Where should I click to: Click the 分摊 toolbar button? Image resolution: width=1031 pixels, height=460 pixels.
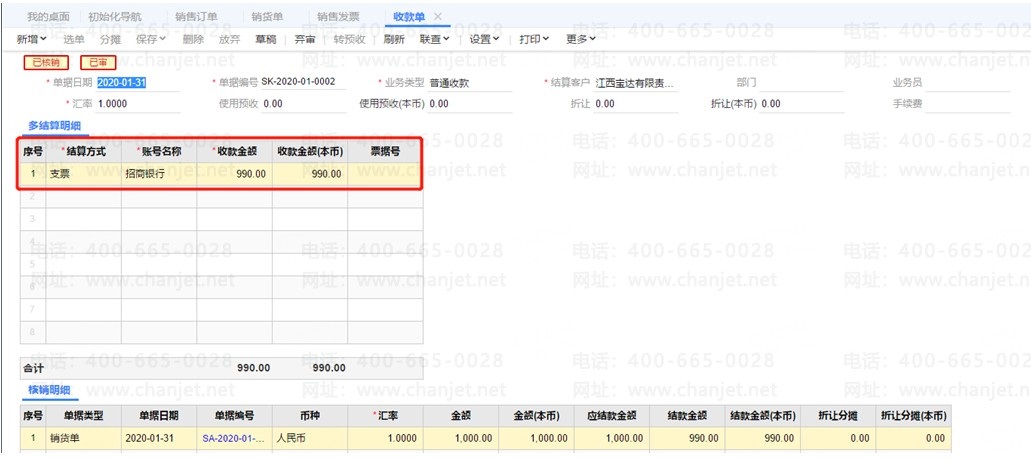110,39
